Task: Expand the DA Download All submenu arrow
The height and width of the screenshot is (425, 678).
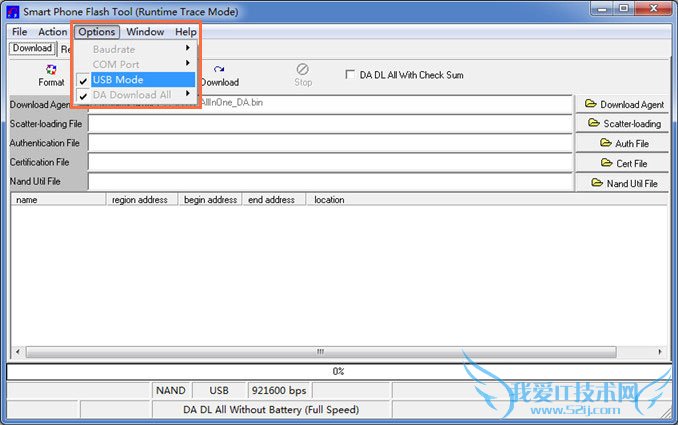Action: [x=188, y=93]
